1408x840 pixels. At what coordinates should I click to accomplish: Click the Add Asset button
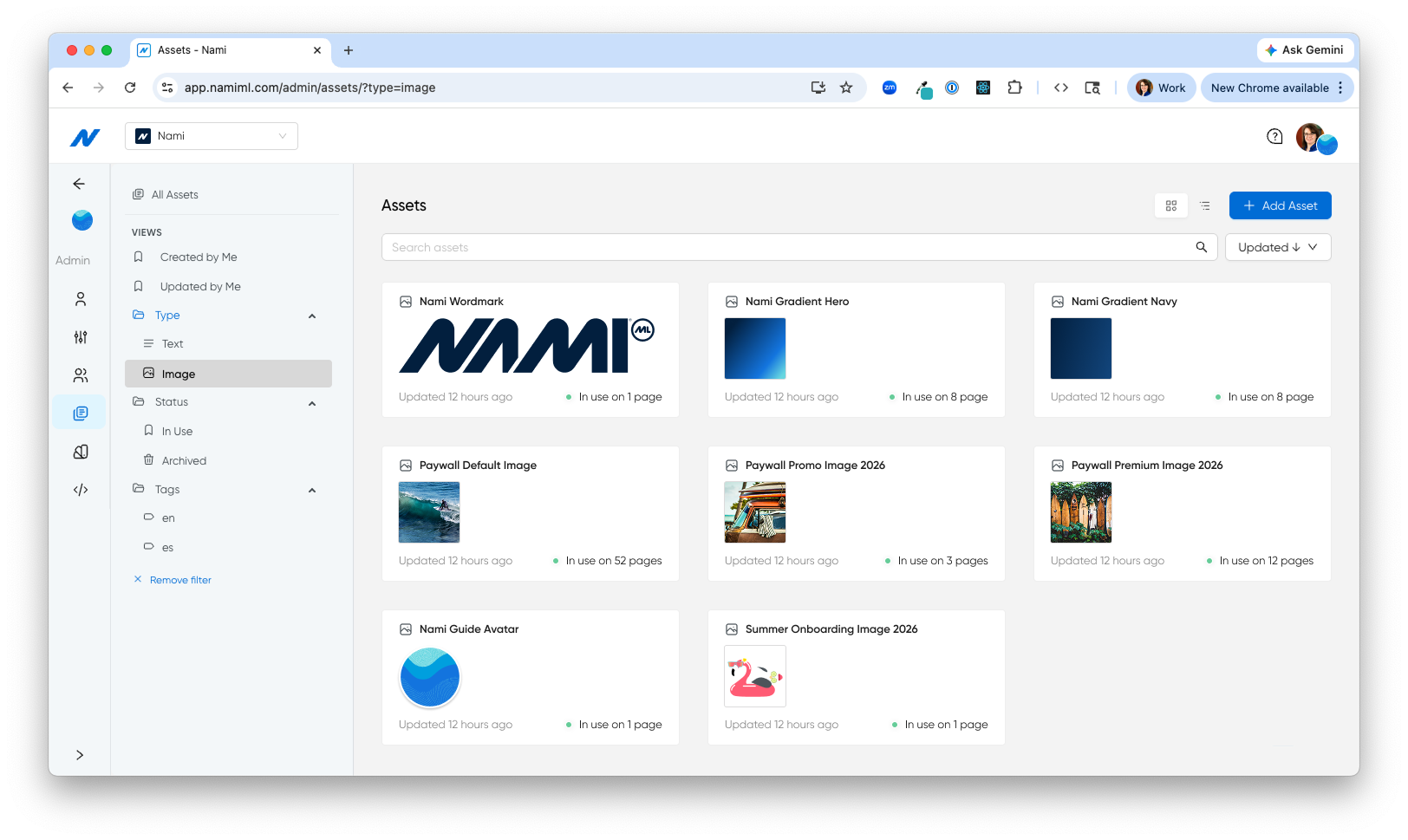(1280, 205)
